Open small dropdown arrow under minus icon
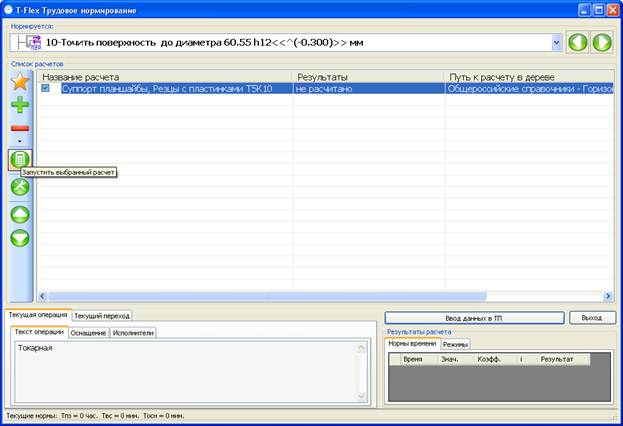Image resolution: width=623 pixels, height=426 pixels. coord(20,141)
